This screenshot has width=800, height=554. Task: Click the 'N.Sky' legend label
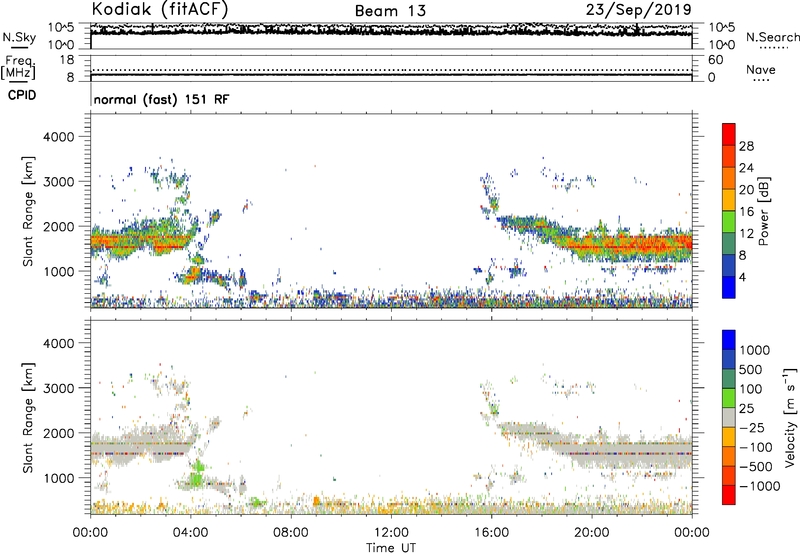19,37
